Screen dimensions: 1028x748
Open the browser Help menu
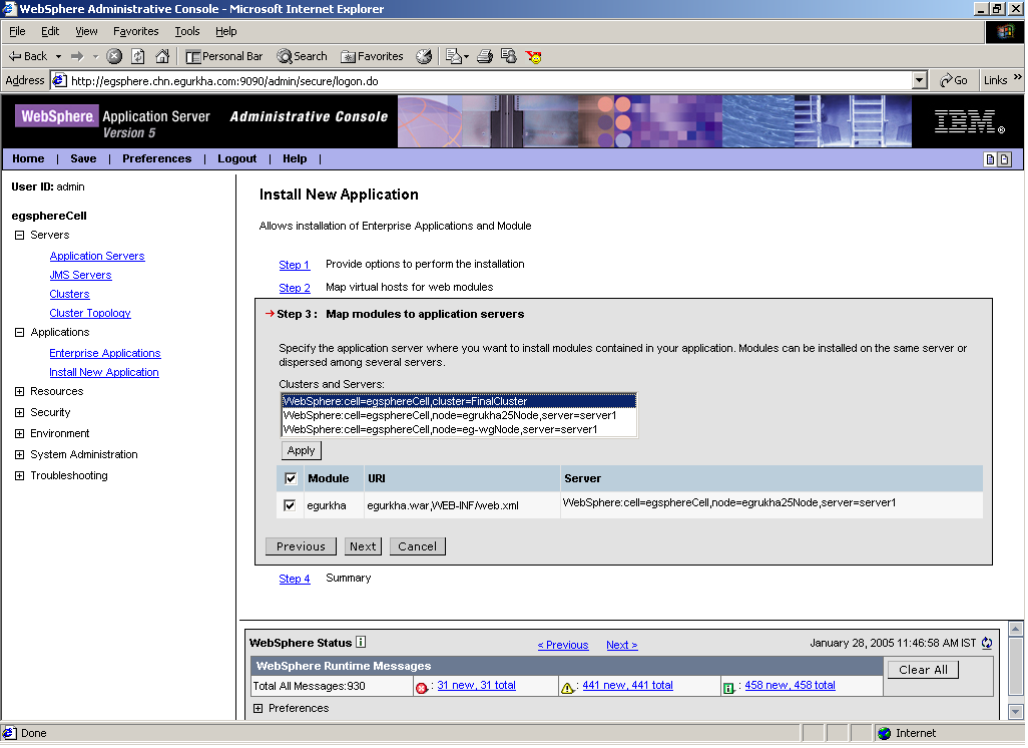click(x=226, y=31)
